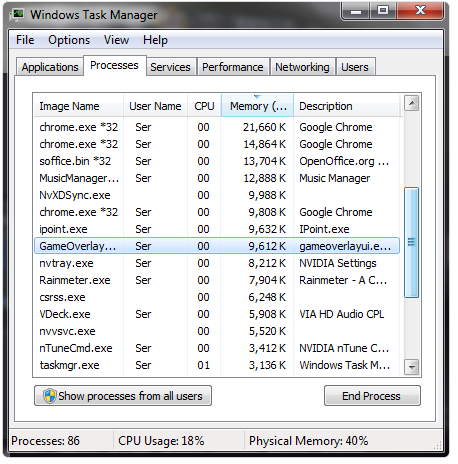
Task: Select the nvvsvc.exe process
Action: coord(217,331)
